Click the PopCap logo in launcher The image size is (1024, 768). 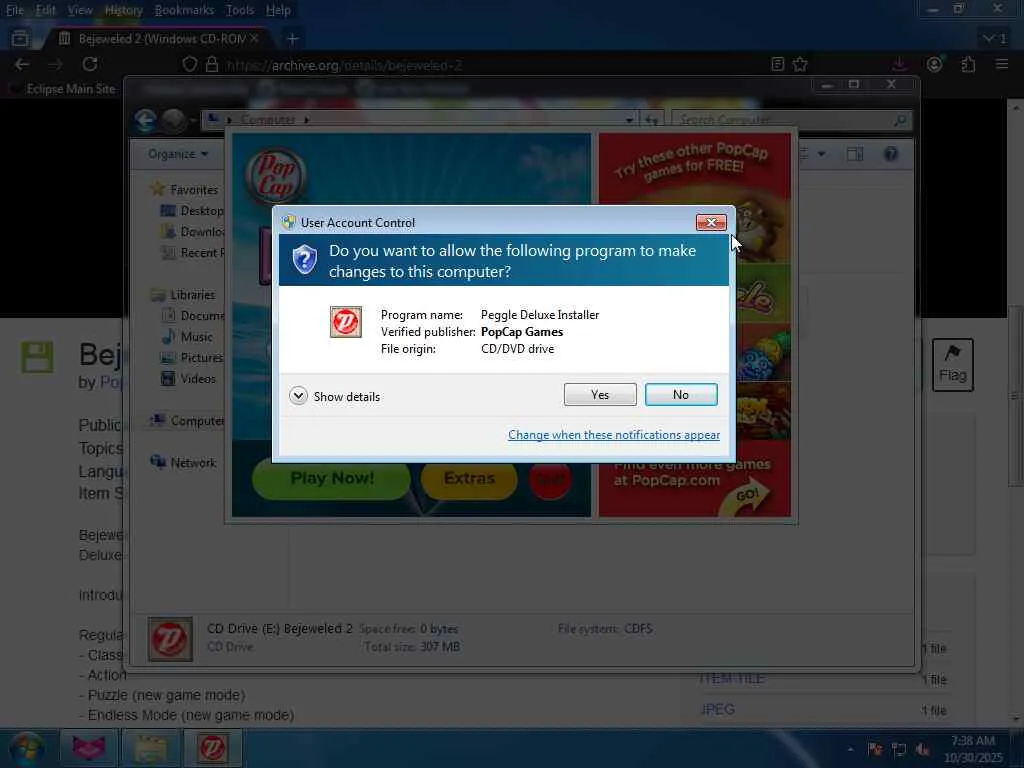pyautogui.click(x=276, y=175)
